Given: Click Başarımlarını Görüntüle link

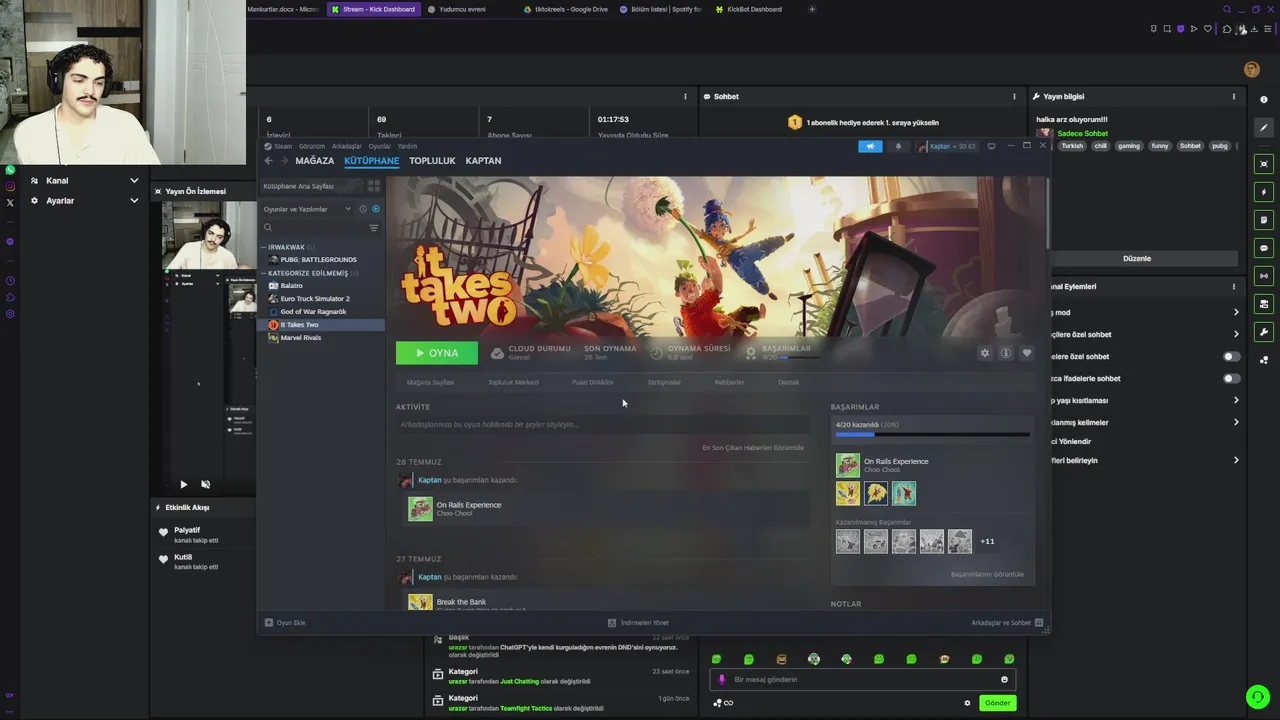Looking at the screenshot, I should pos(987,575).
